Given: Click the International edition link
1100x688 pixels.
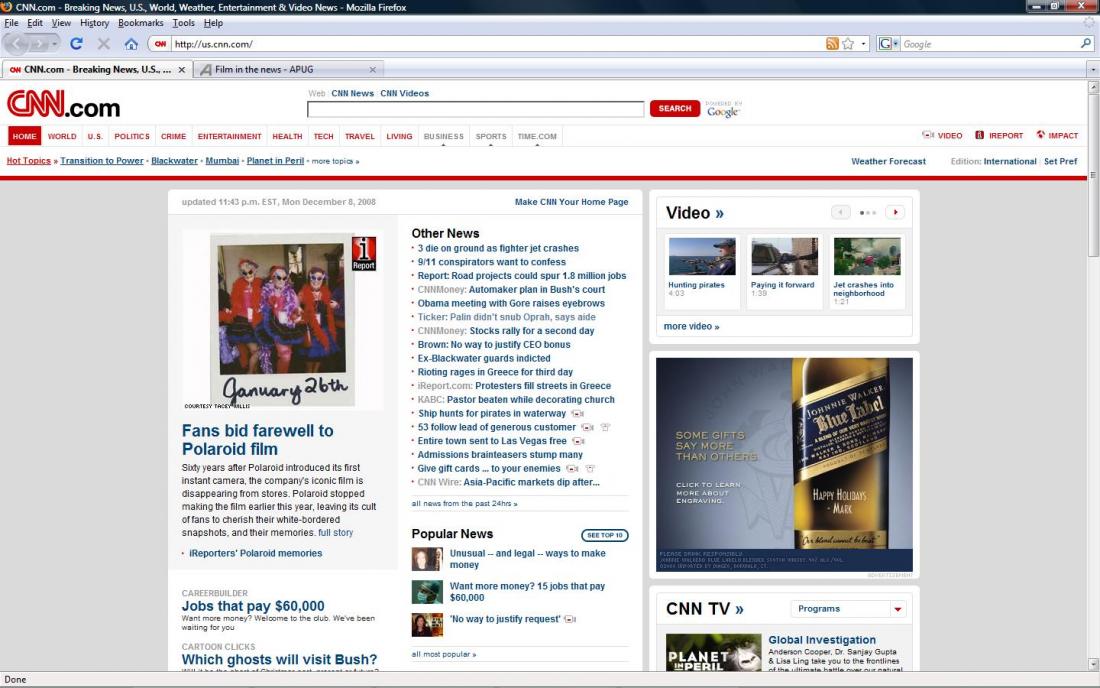Looking at the screenshot, I should pyautogui.click(x=1010, y=161).
